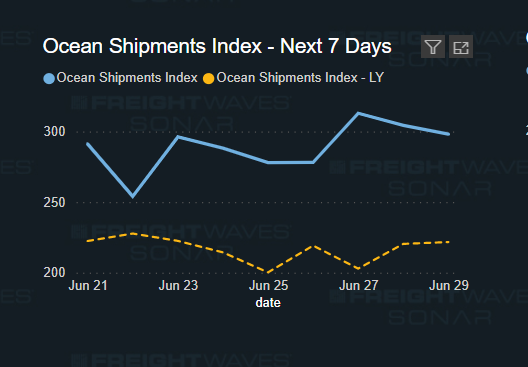Click the blue line low point near Jun 22
Screen dimensions: 528x367
coord(133,196)
